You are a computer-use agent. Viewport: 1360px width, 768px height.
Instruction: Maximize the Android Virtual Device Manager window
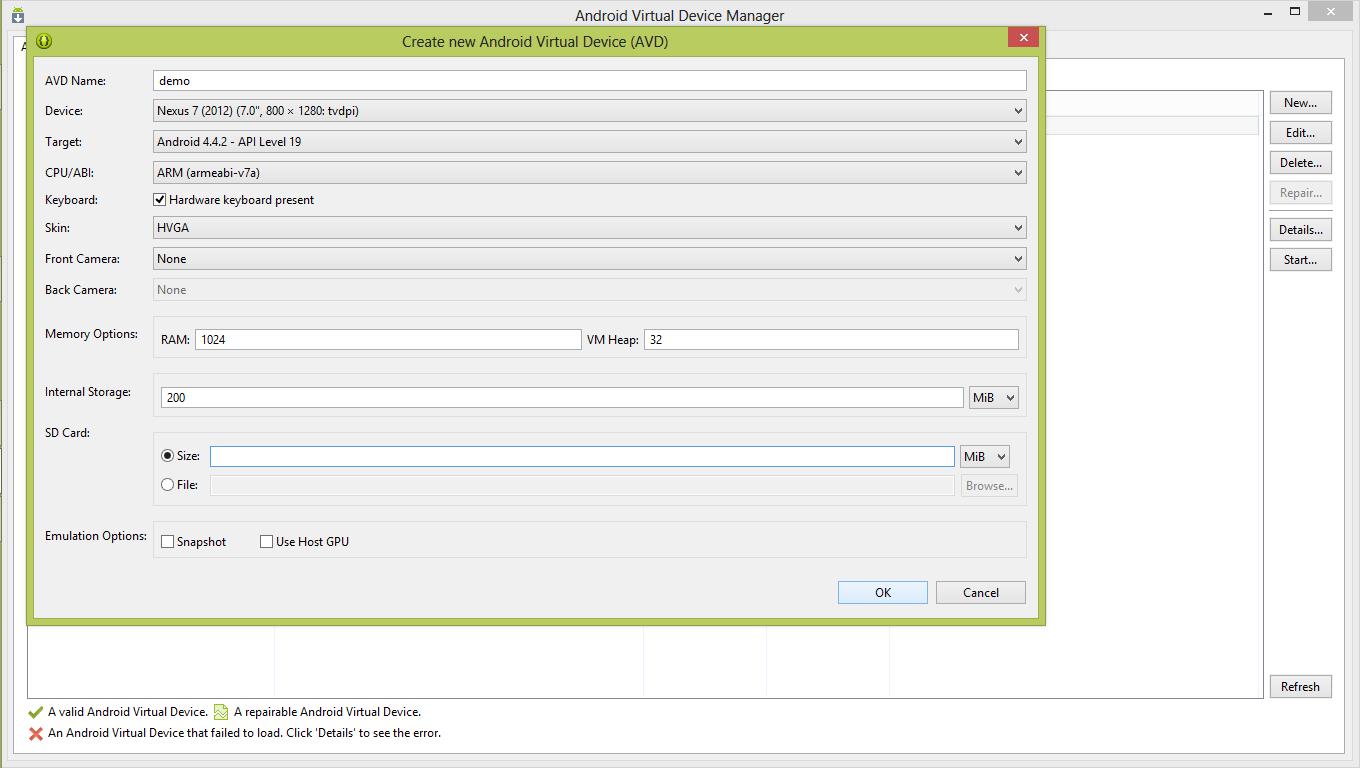pyautogui.click(x=1295, y=12)
